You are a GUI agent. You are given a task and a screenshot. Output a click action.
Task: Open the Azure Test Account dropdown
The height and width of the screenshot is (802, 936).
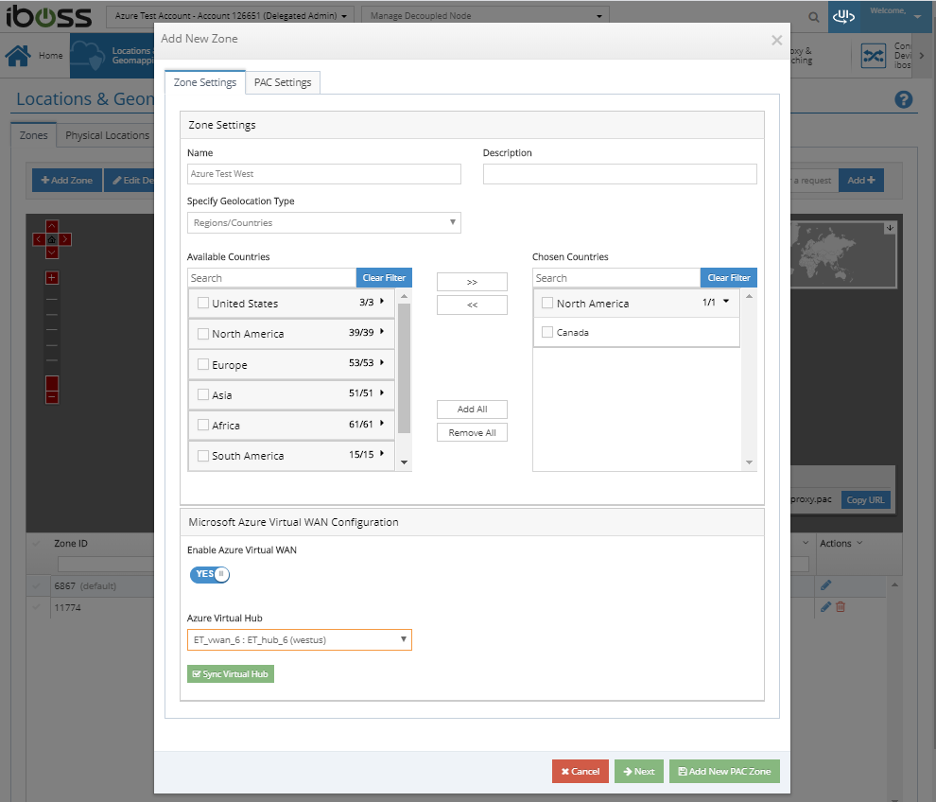(x=230, y=16)
